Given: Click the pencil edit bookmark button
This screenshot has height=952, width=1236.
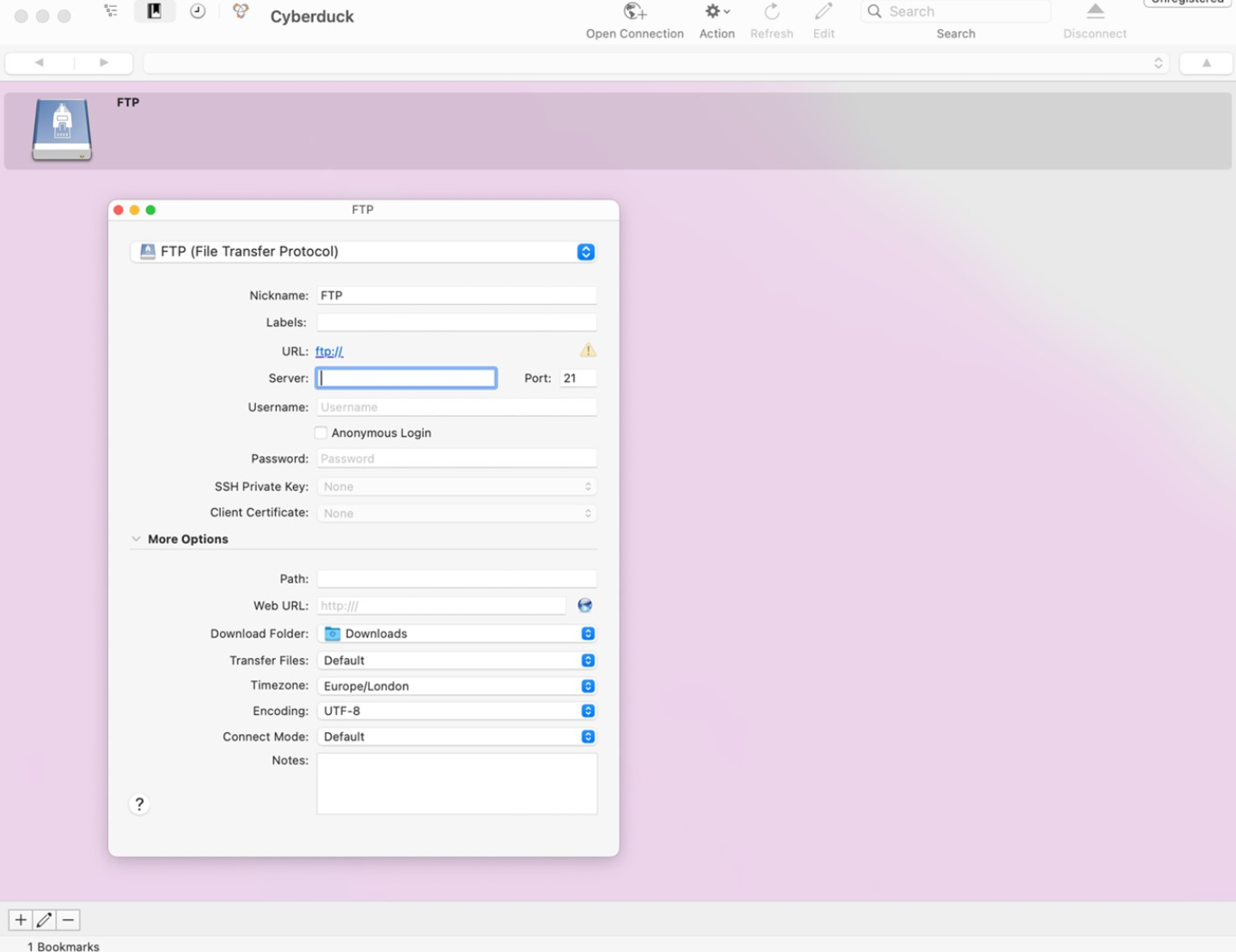Looking at the screenshot, I should (x=45, y=920).
